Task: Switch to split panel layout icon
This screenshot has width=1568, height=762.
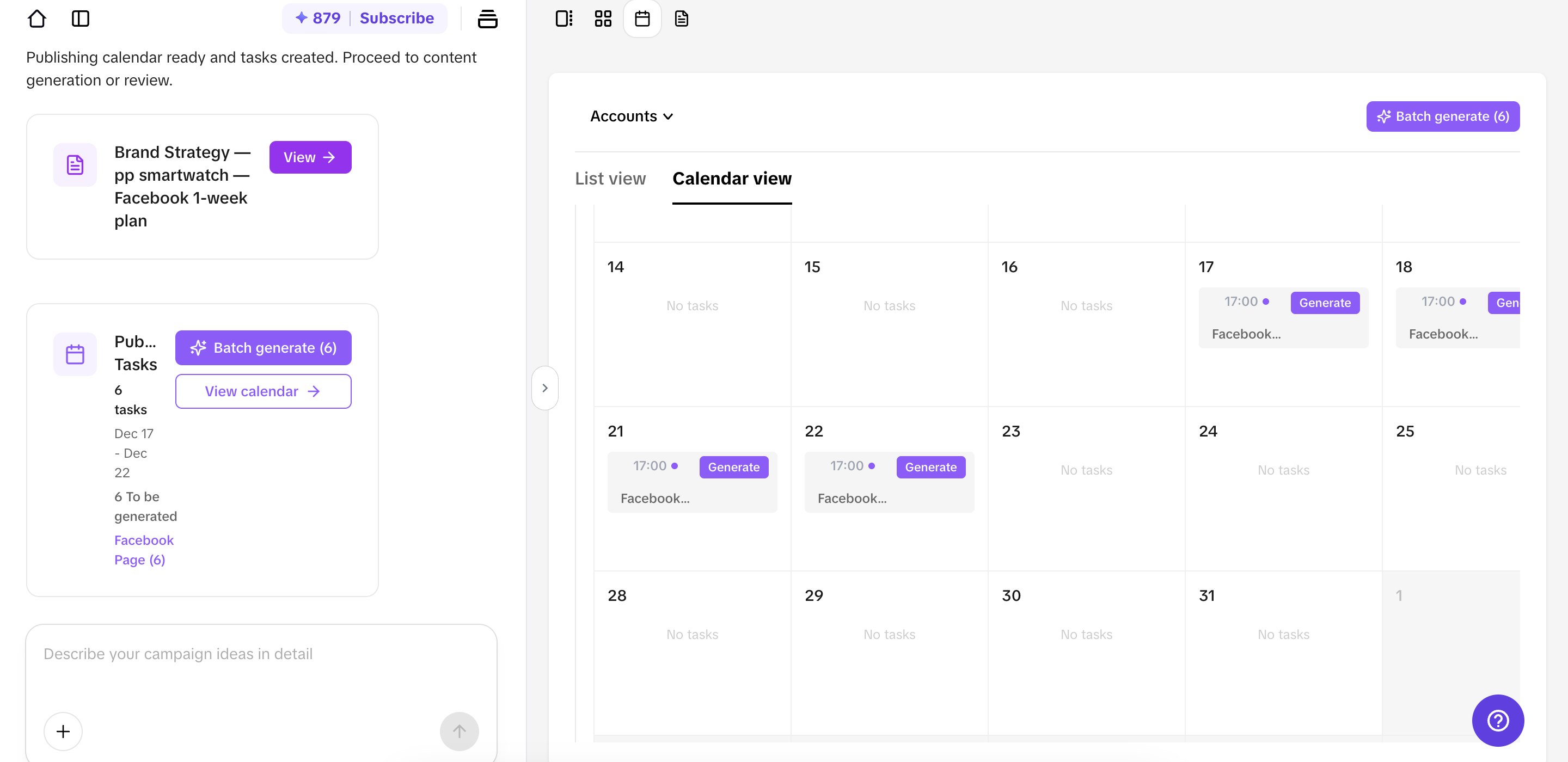Action: click(x=563, y=19)
